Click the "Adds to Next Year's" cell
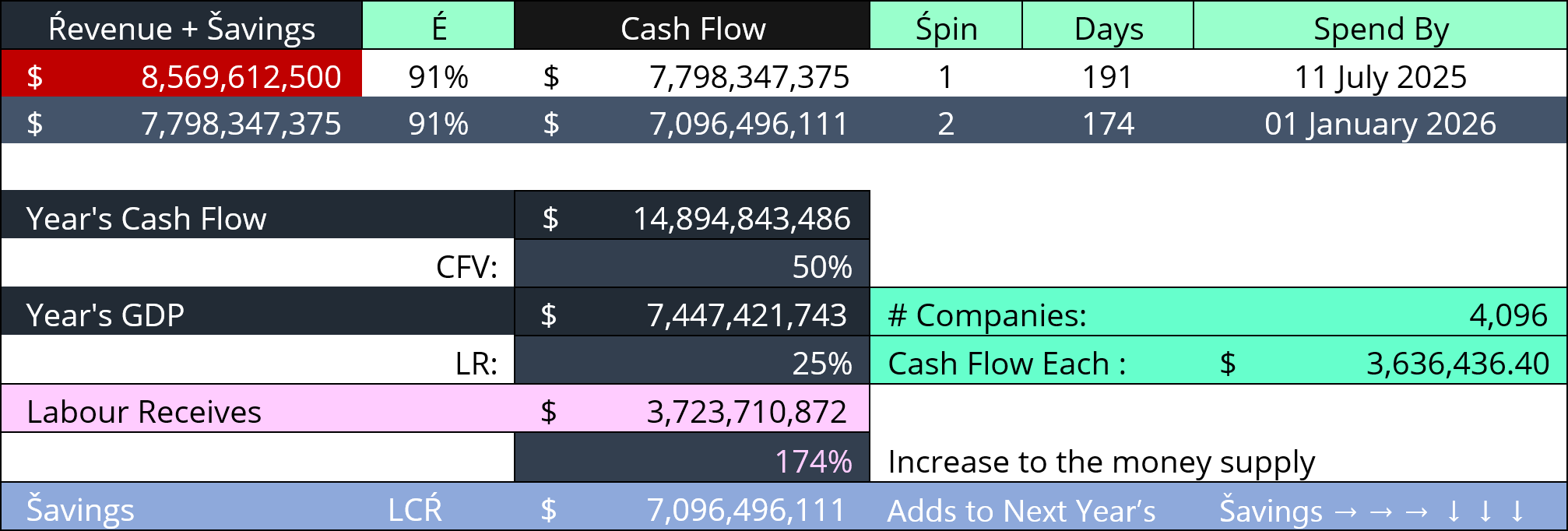This screenshot has width=1568, height=531. (1021, 511)
